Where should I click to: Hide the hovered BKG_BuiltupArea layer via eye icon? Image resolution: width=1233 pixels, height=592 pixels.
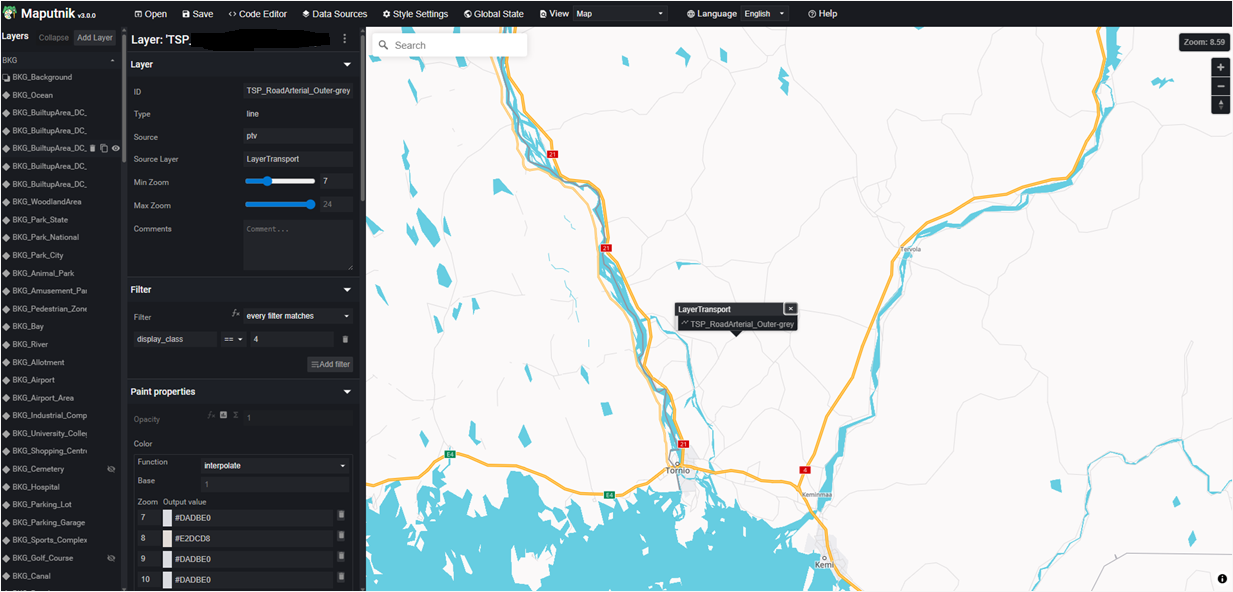point(116,148)
